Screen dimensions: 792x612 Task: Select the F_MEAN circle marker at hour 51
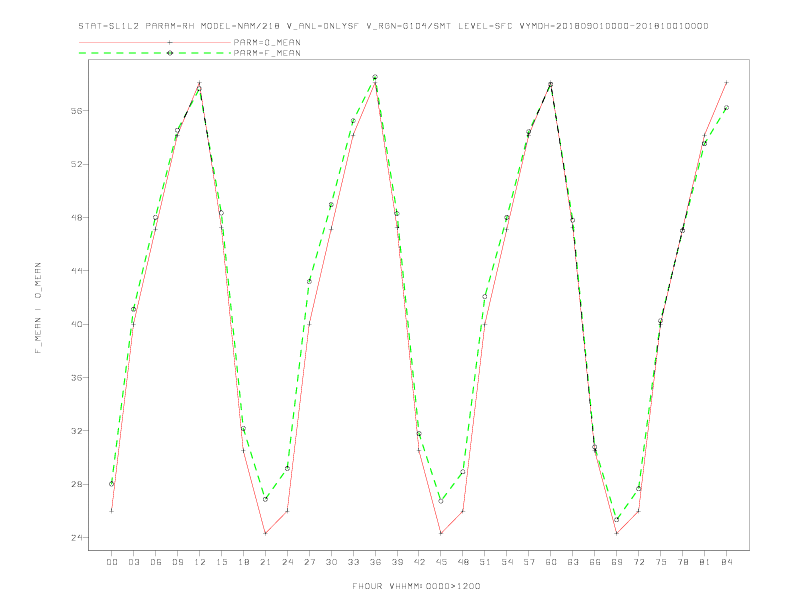click(x=485, y=296)
